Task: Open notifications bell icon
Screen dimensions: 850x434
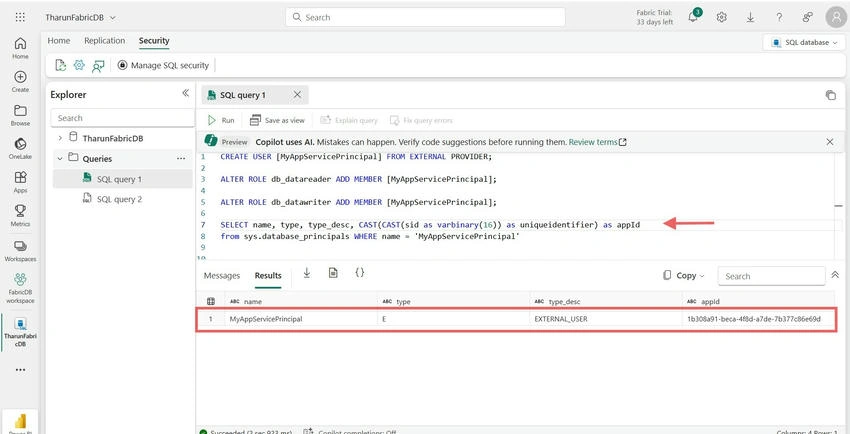Action: point(693,17)
